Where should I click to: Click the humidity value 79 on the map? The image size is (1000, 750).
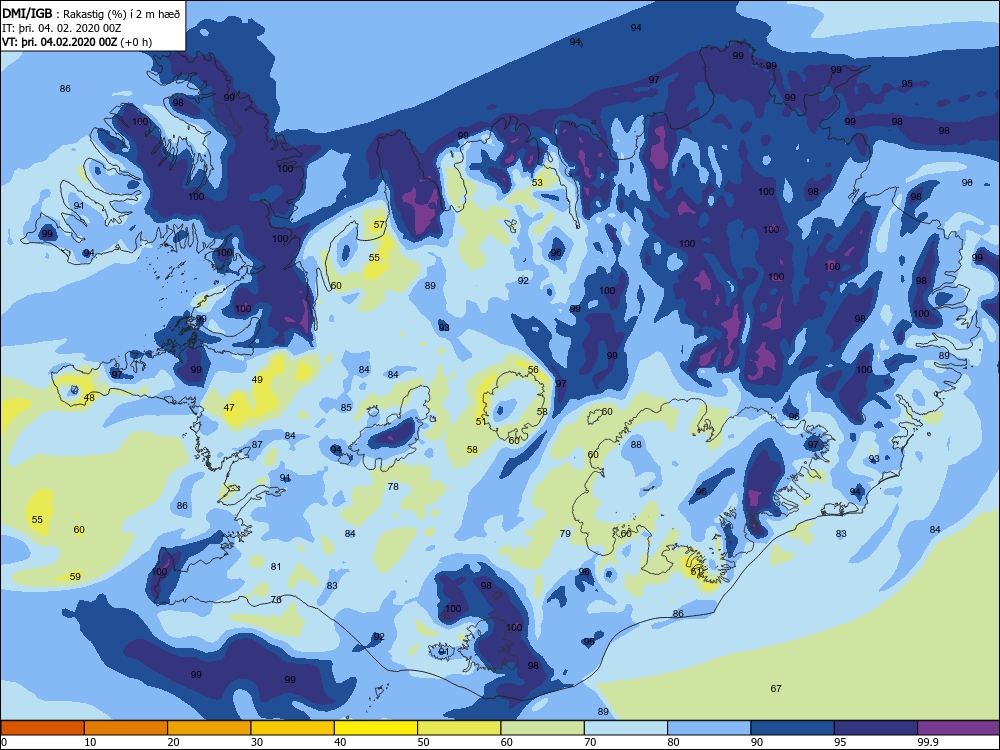565,533
